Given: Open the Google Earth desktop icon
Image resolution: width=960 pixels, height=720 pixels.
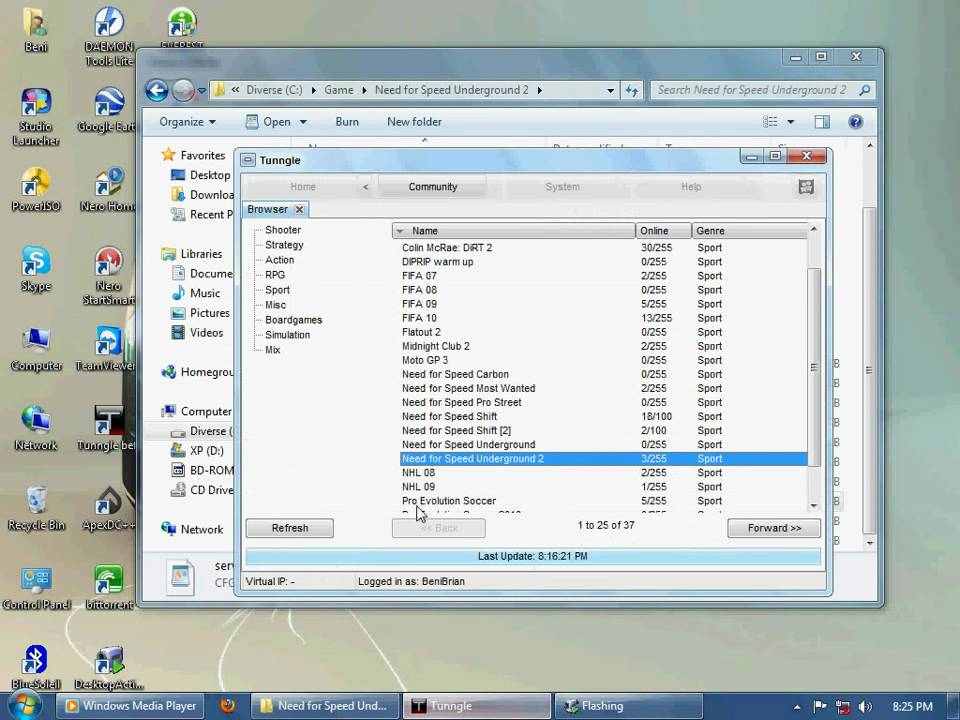Looking at the screenshot, I should 108,110.
